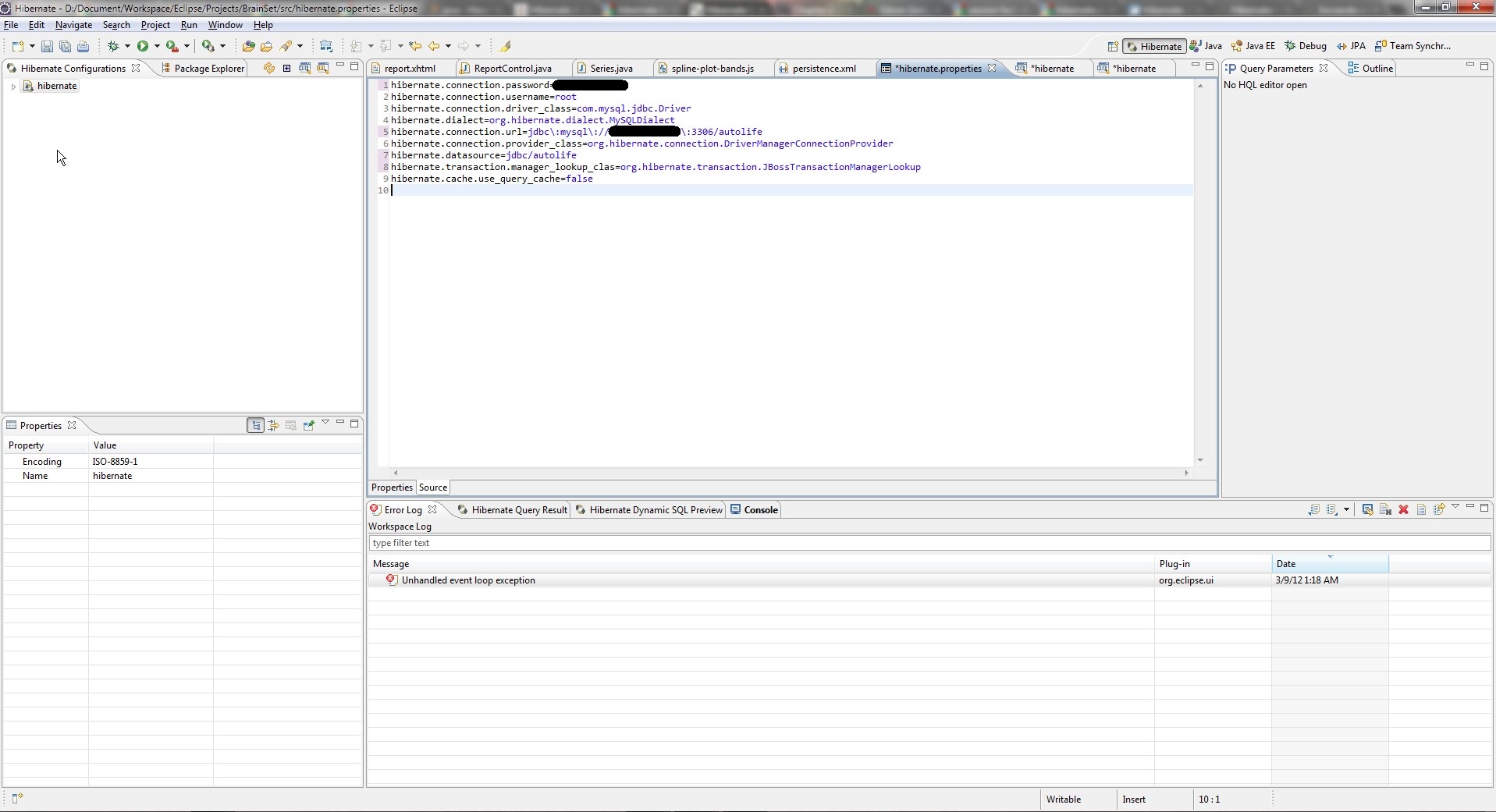The height and width of the screenshot is (812, 1496).
Task: Run the application with the green Run icon
Action: pos(144,46)
